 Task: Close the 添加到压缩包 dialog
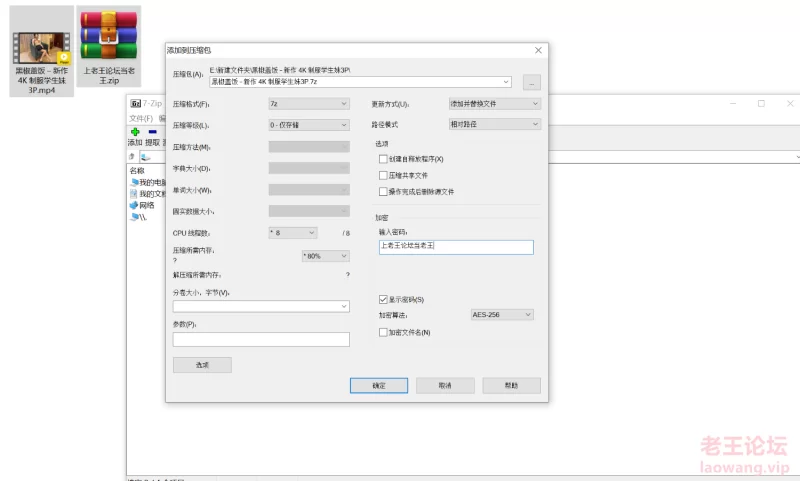[538, 50]
